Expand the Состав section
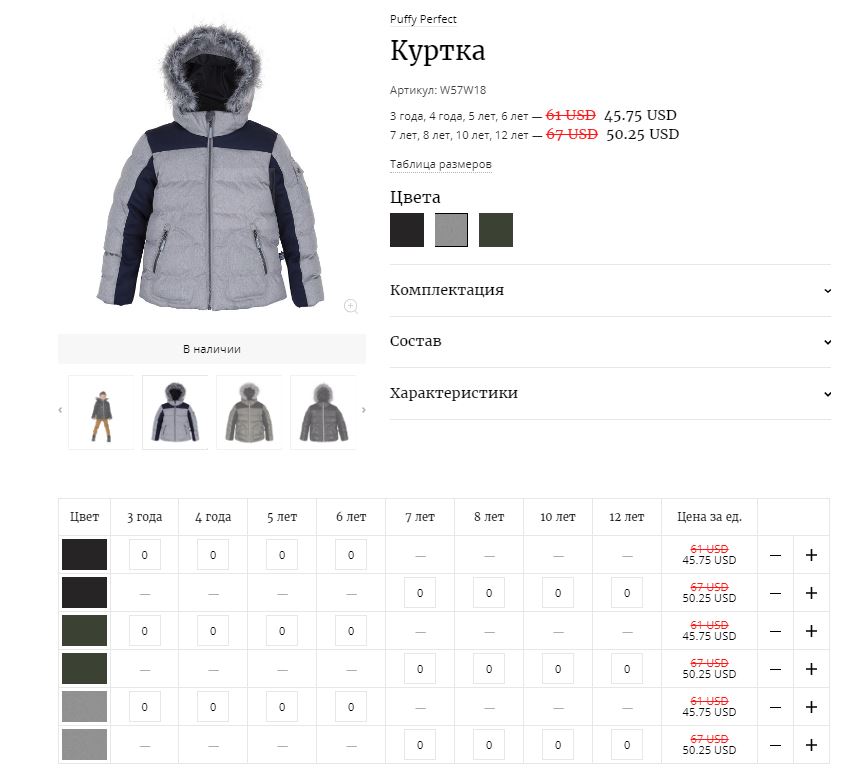Viewport: 855px width, 774px height. tap(610, 341)
